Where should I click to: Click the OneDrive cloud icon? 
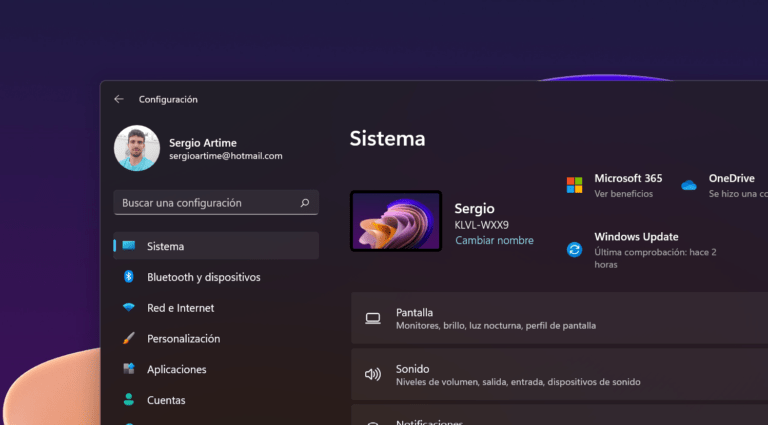(689, 185)
